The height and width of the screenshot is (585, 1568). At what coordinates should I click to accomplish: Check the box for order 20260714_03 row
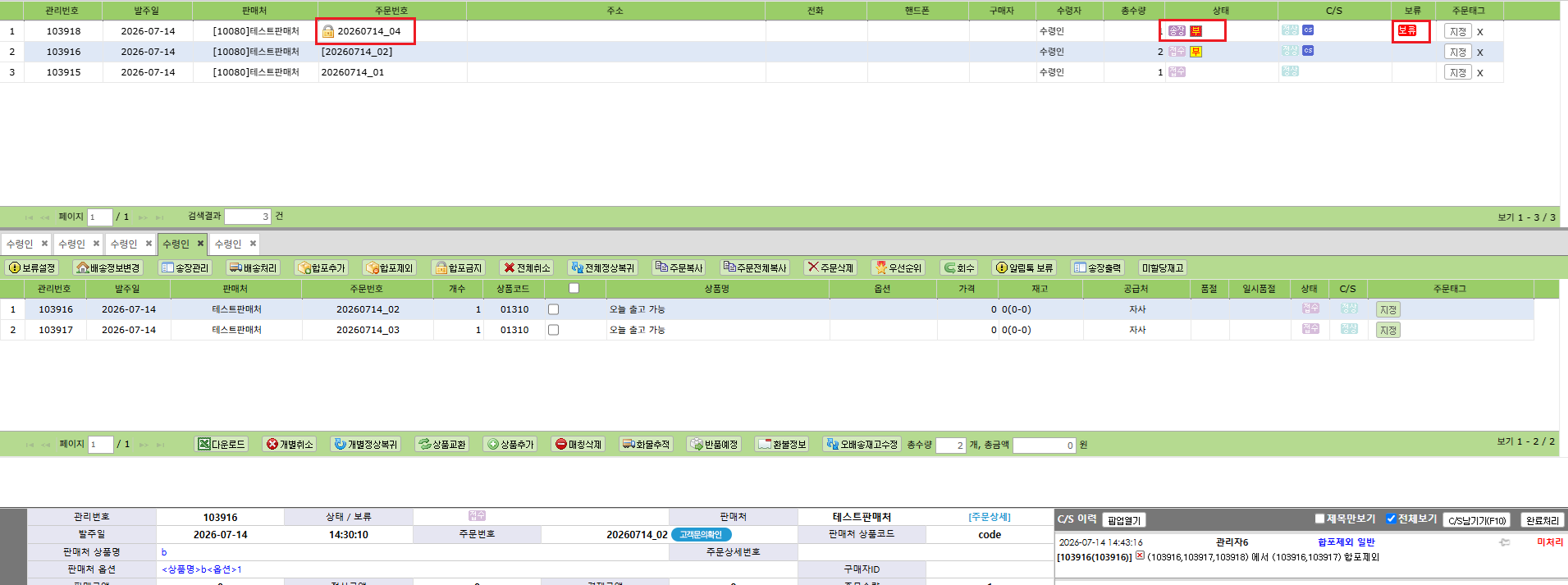(x=553, y=330)
